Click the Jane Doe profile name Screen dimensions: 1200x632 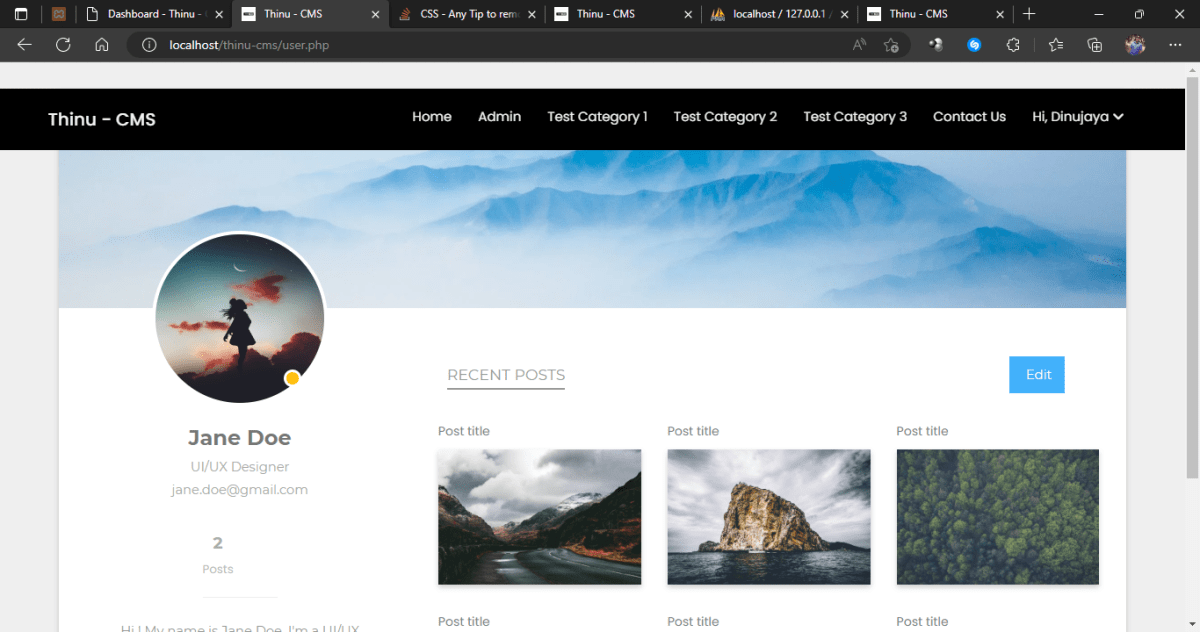pos(240,438)
